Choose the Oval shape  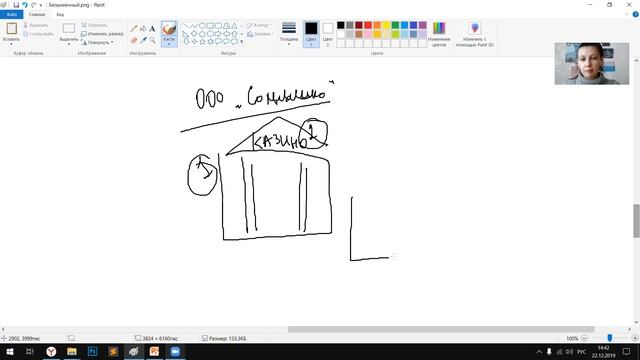click(x=202, y=26)
